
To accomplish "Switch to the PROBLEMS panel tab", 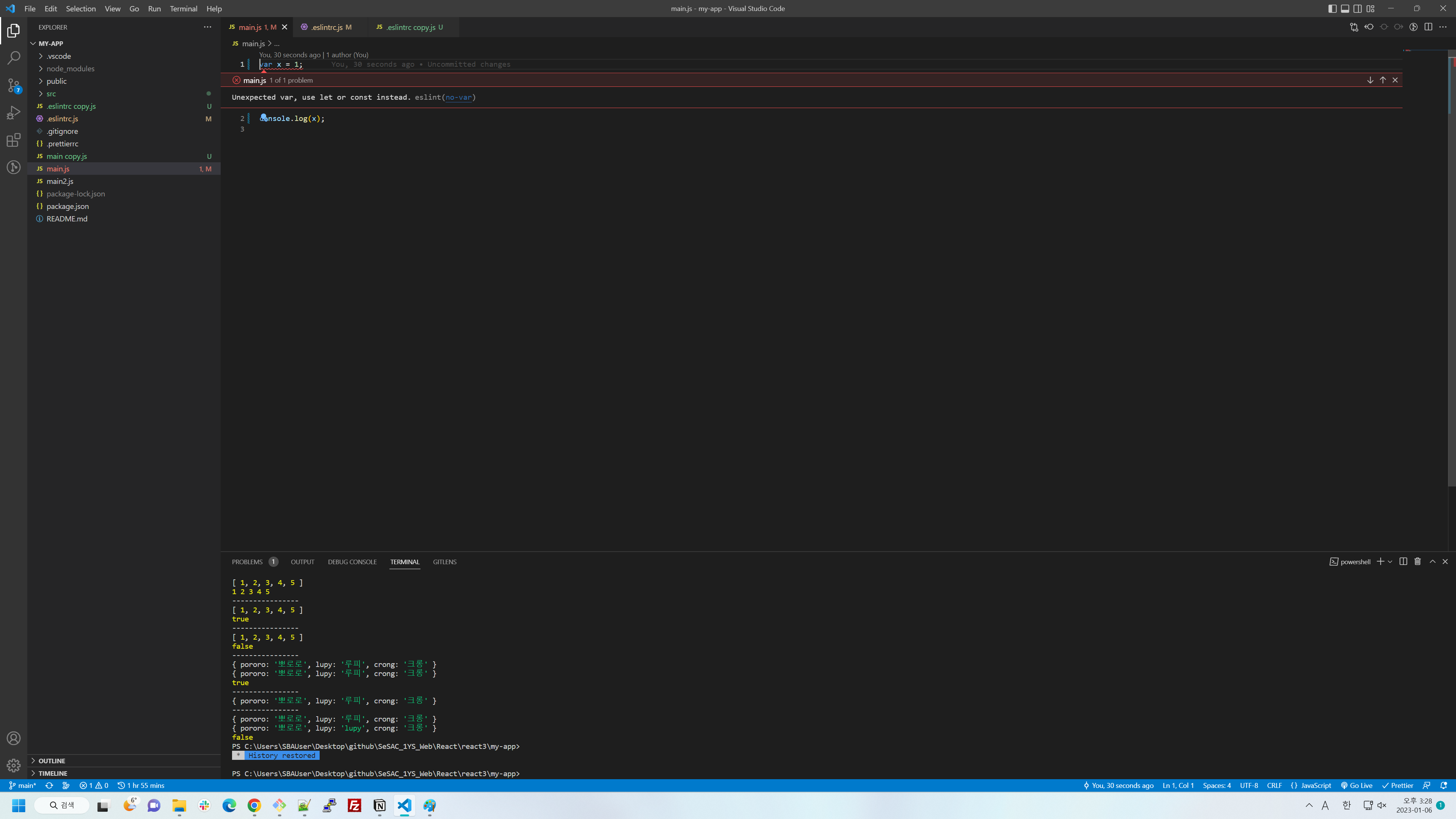I will point(247,562).
